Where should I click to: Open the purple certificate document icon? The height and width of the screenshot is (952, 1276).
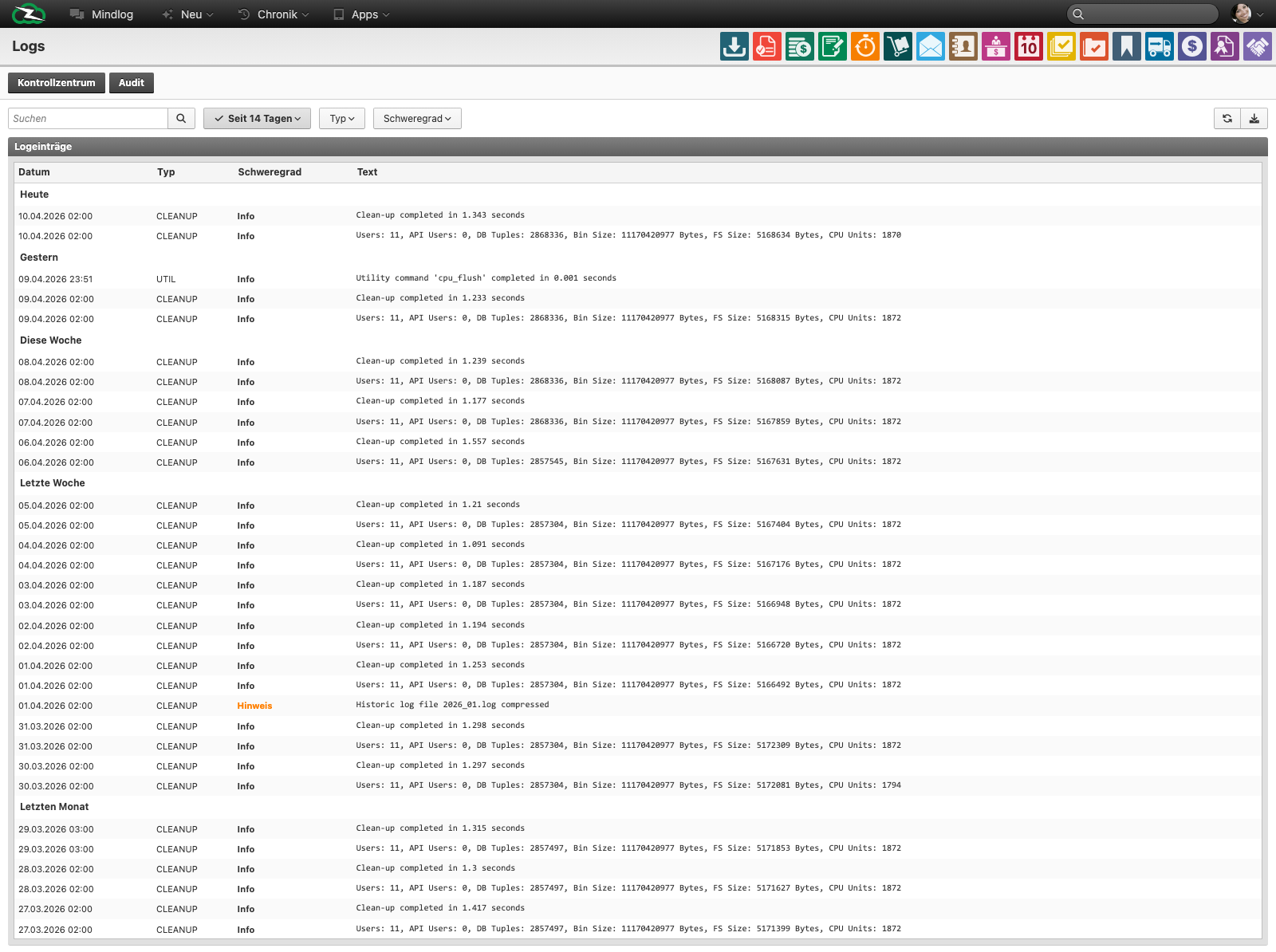pyautogui.click(x=1224, y=46)
